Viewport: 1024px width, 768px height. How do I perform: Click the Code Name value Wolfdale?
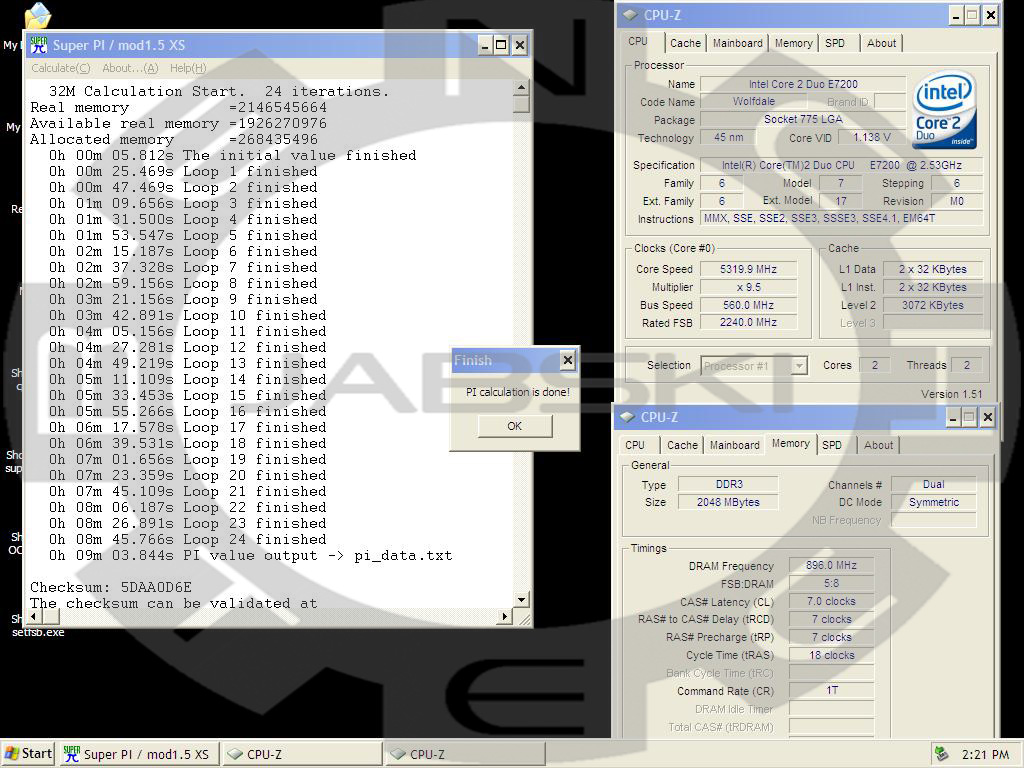tap(754, 101)
